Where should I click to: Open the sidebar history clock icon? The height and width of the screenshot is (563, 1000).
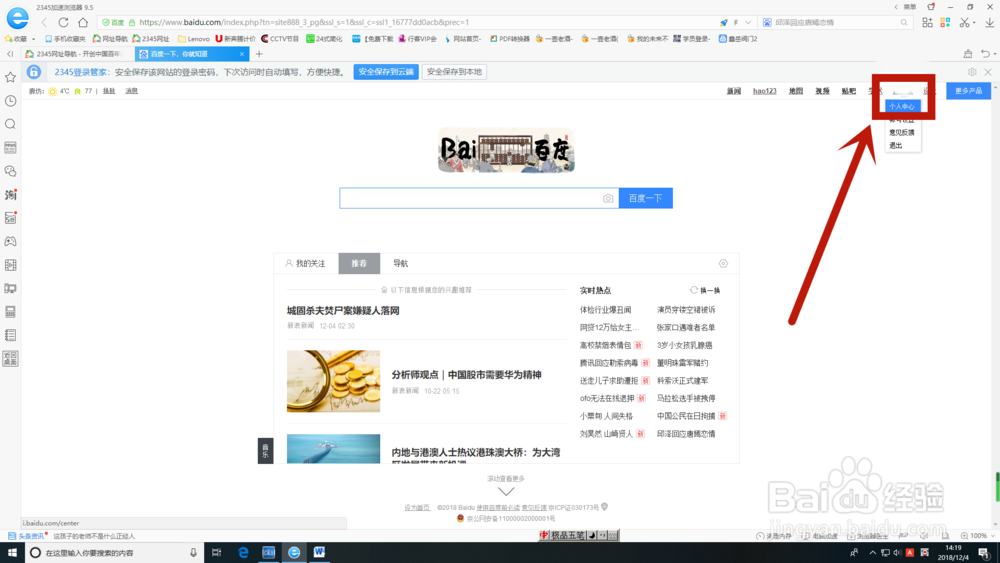click(10, 101)
